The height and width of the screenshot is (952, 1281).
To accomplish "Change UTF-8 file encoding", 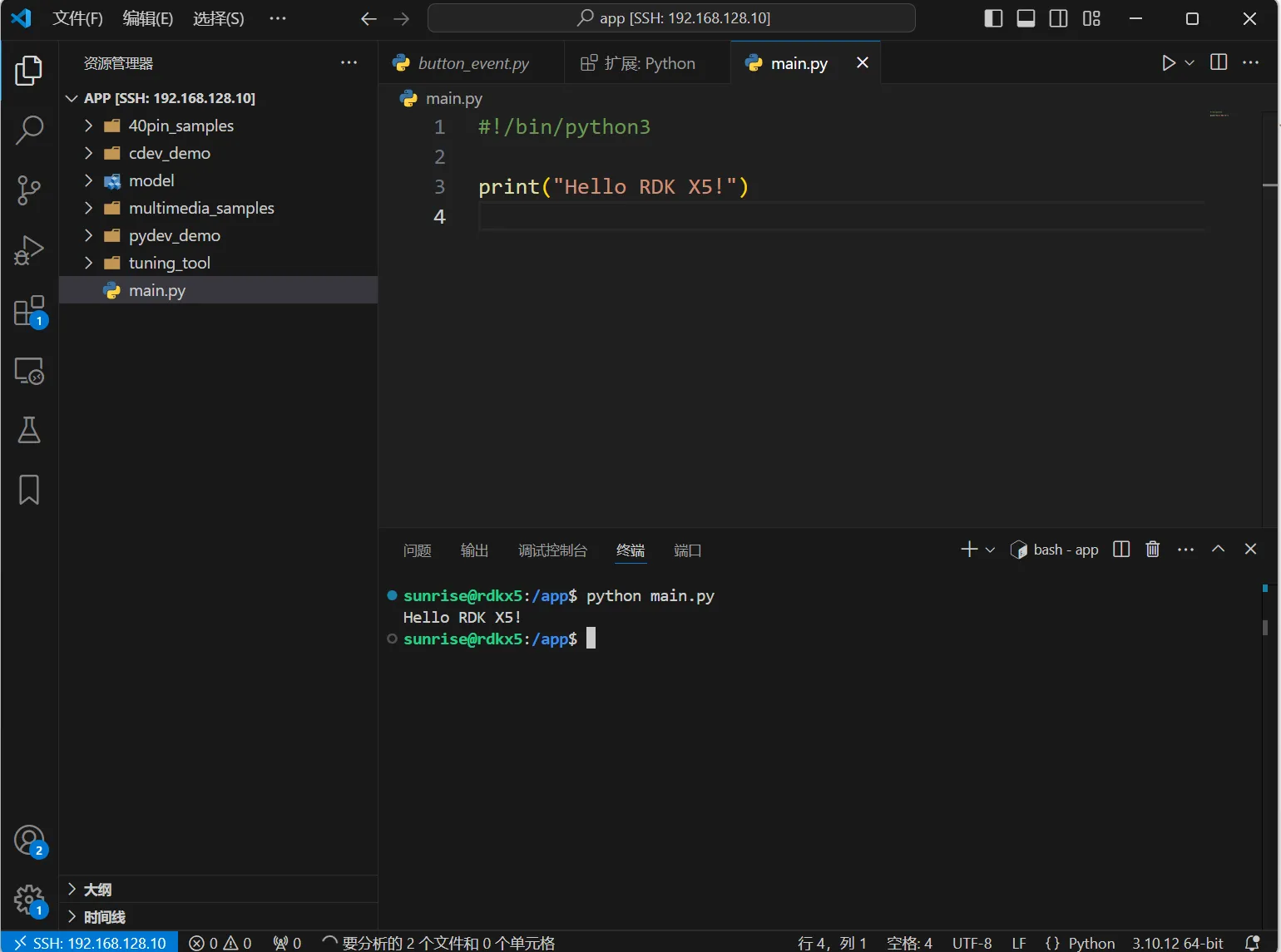I will 972,943.
